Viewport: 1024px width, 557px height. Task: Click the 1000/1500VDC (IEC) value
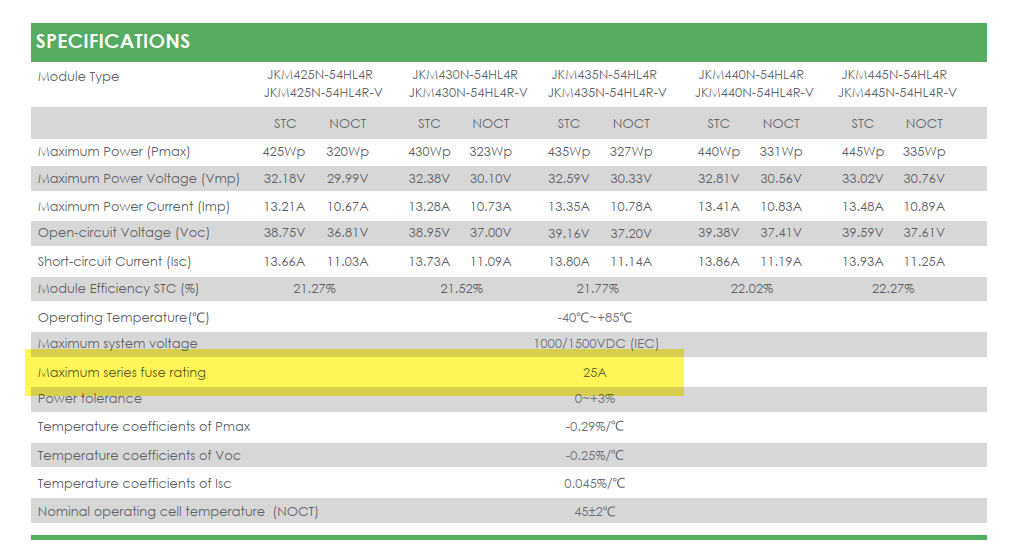(x=596, y=343)
